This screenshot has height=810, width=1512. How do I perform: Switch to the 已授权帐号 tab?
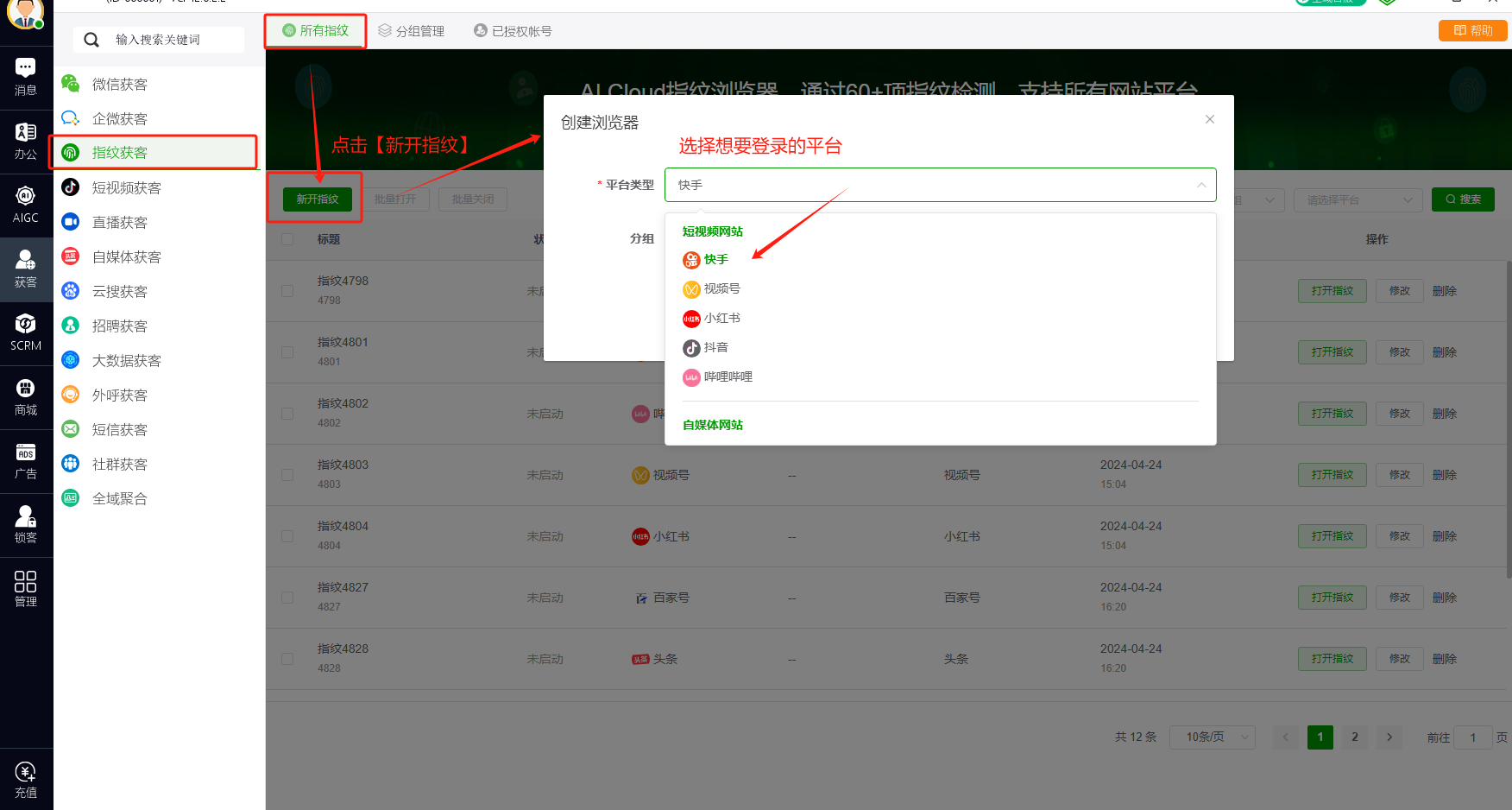pos(513,31)
